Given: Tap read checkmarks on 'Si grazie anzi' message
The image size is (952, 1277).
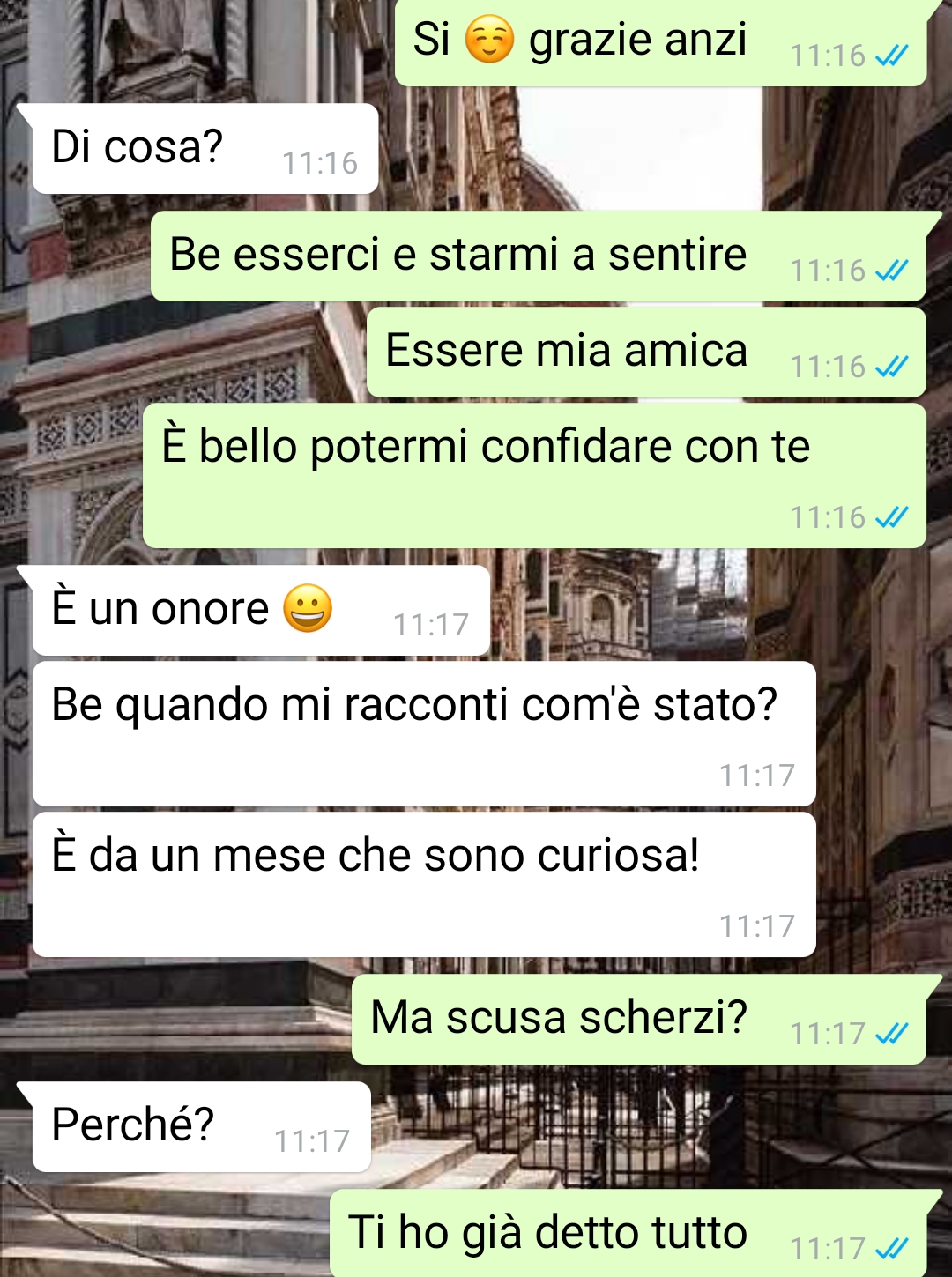Looking at the screenshot, I should pos(892,56).
